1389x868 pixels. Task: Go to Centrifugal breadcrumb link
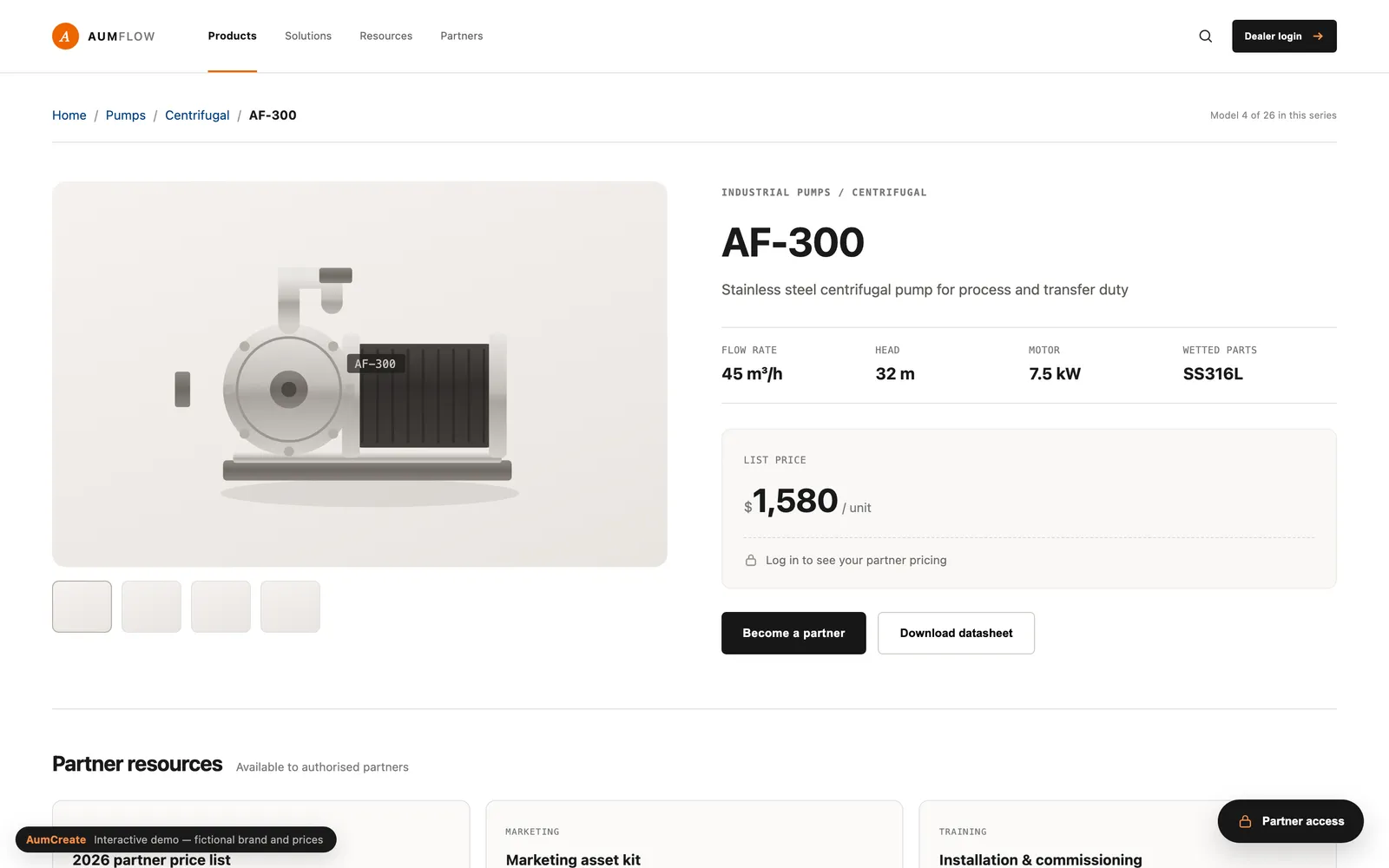point(197,115)
